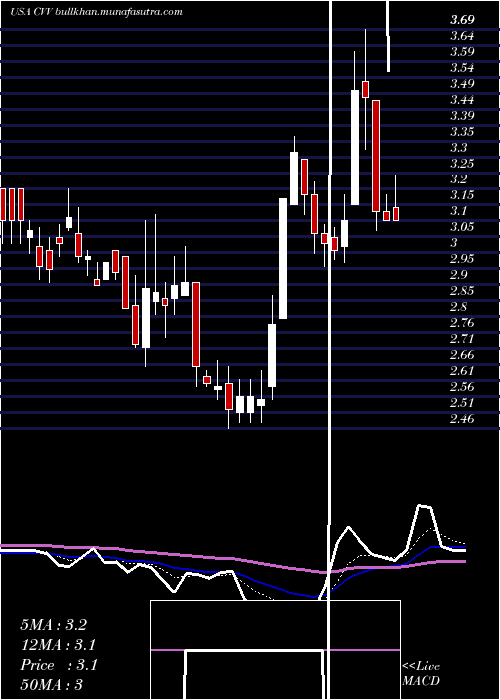The height and width of the screenshot is (700, 500).
Task: Click the 2.8 price axis label
Action: pos(459,307)
